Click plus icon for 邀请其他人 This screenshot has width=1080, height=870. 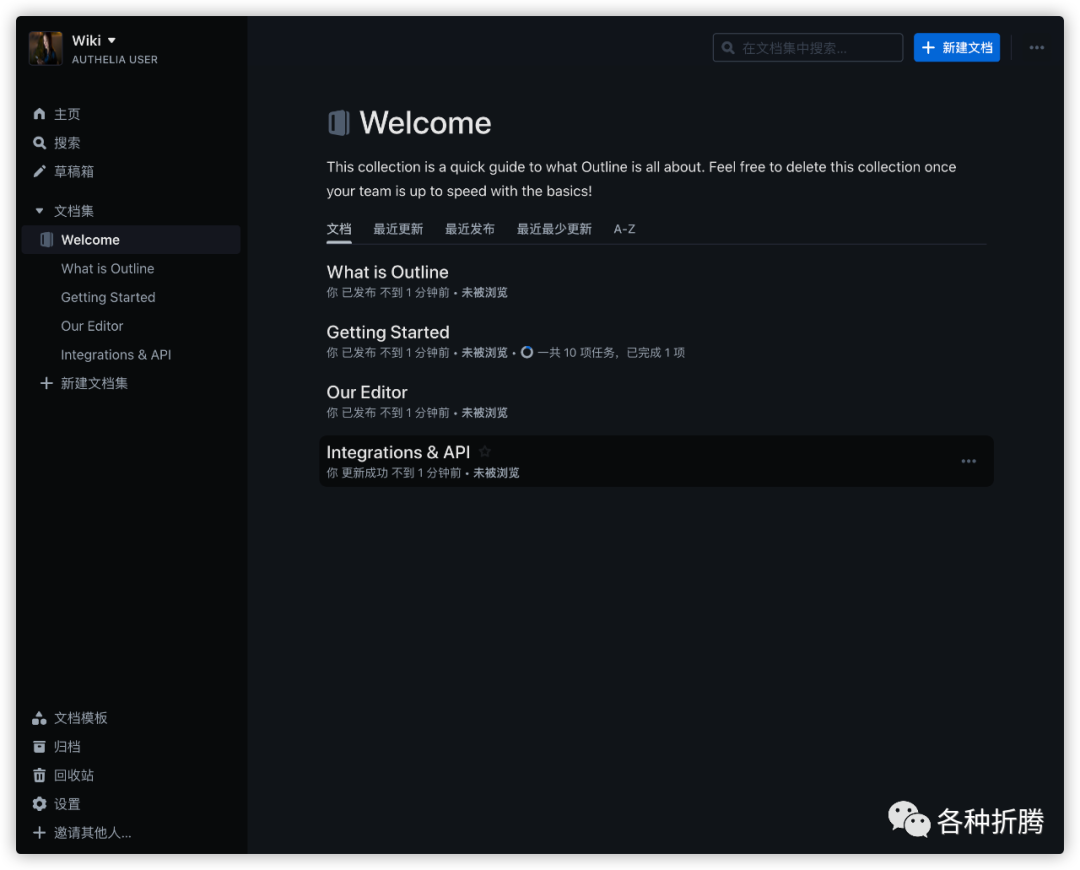(39, 833)
